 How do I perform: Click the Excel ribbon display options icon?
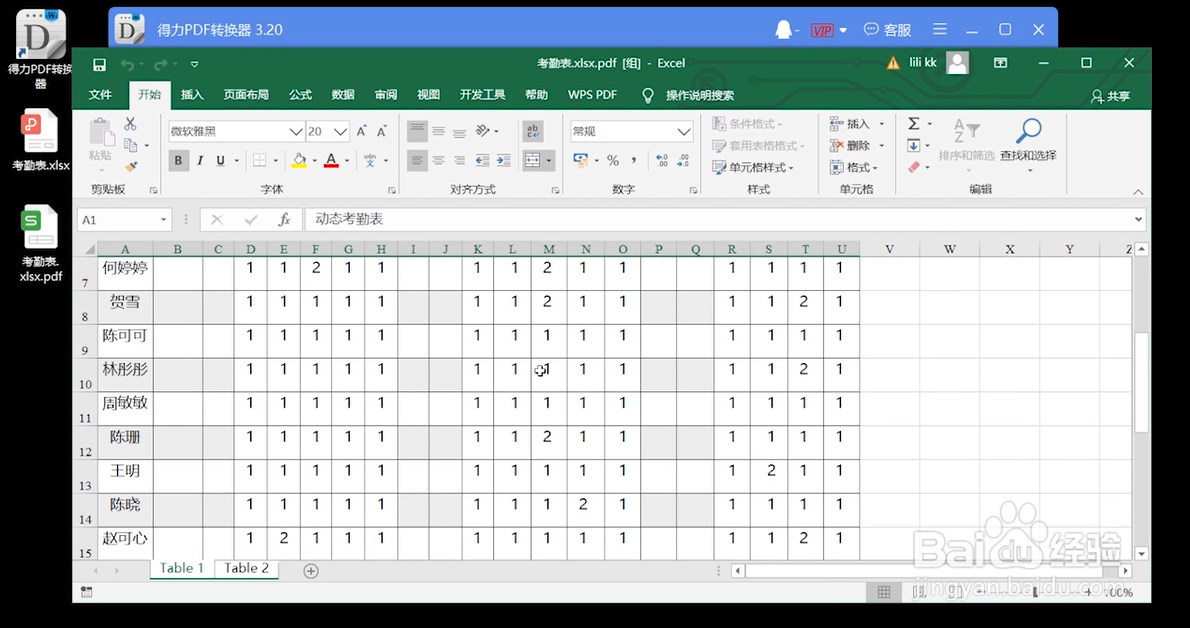click(x=1000, y=63)
